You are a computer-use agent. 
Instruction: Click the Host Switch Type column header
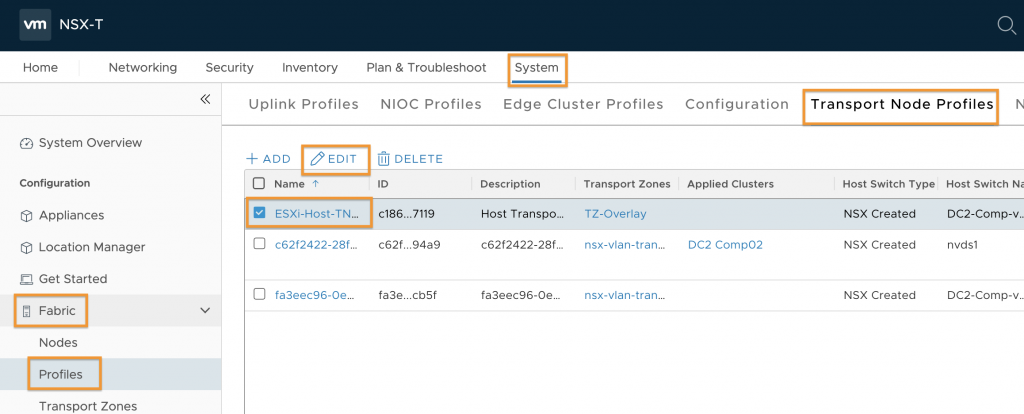(889, 184)
